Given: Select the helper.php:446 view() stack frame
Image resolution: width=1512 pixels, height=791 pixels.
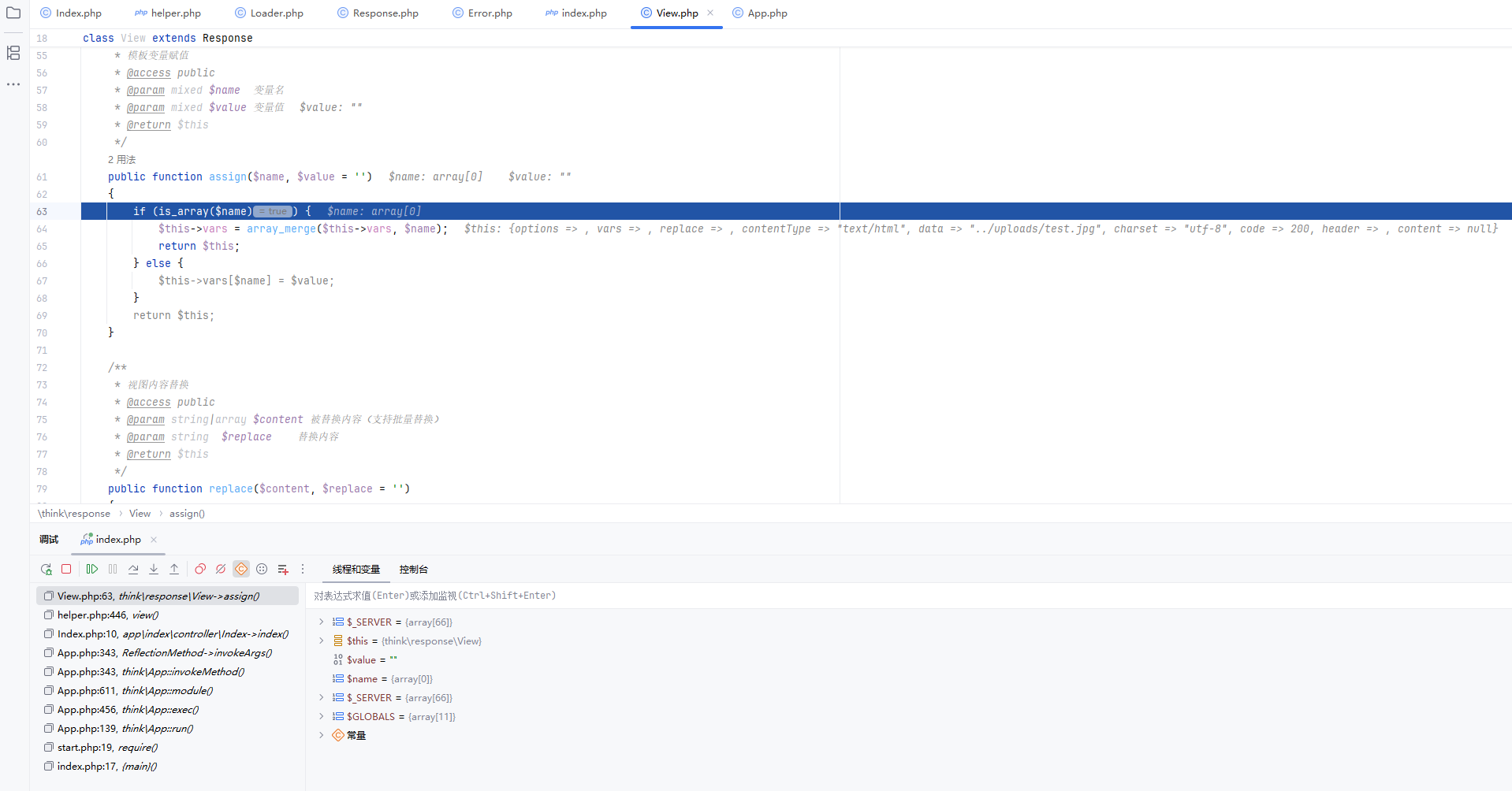Looking at the screenshot, I should pos(106,615).
